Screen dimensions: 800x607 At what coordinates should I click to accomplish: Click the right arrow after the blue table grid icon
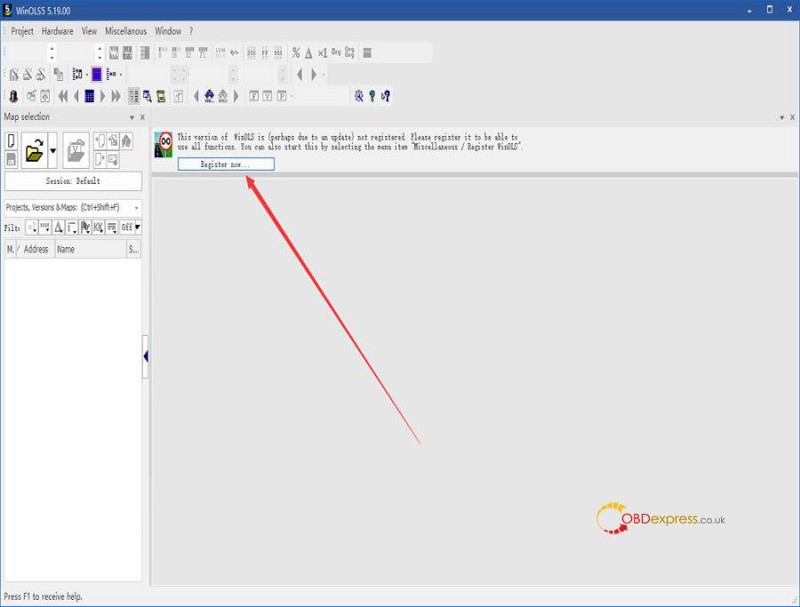pyautogui.click(x=103, y=96)
